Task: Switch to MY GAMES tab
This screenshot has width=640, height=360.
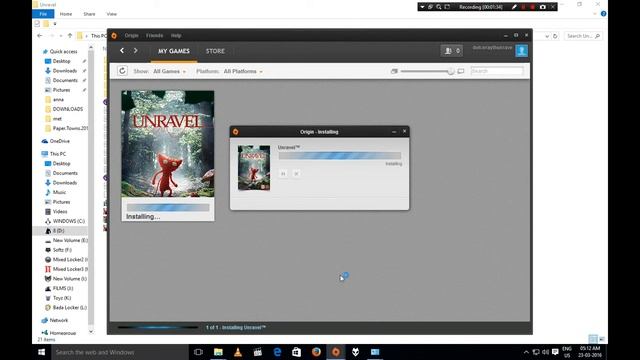Action: coord(174,51)
